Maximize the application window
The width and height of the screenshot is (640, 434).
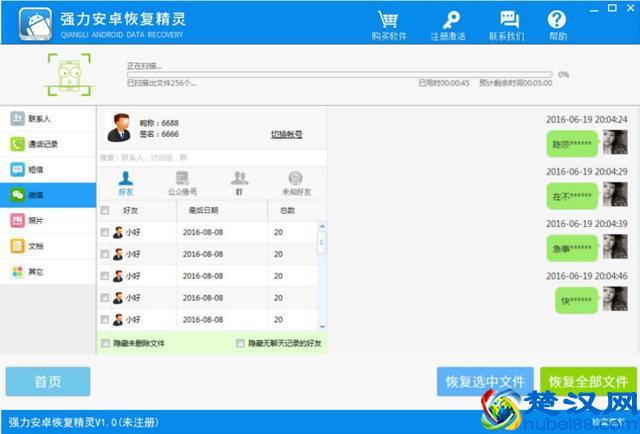[612, 8]
